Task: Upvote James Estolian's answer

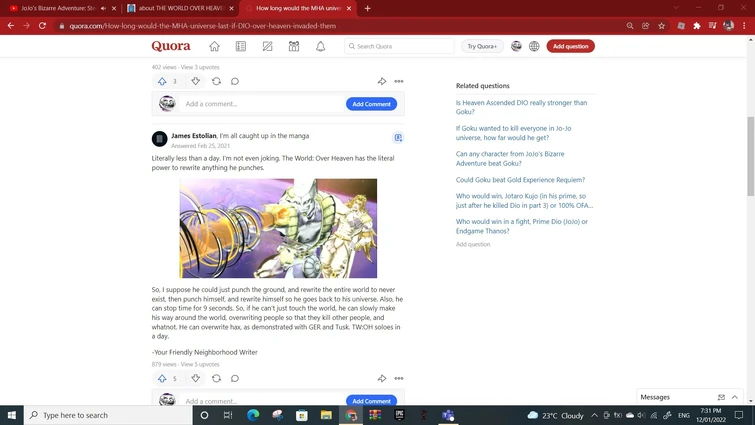Action: [162, 378]
